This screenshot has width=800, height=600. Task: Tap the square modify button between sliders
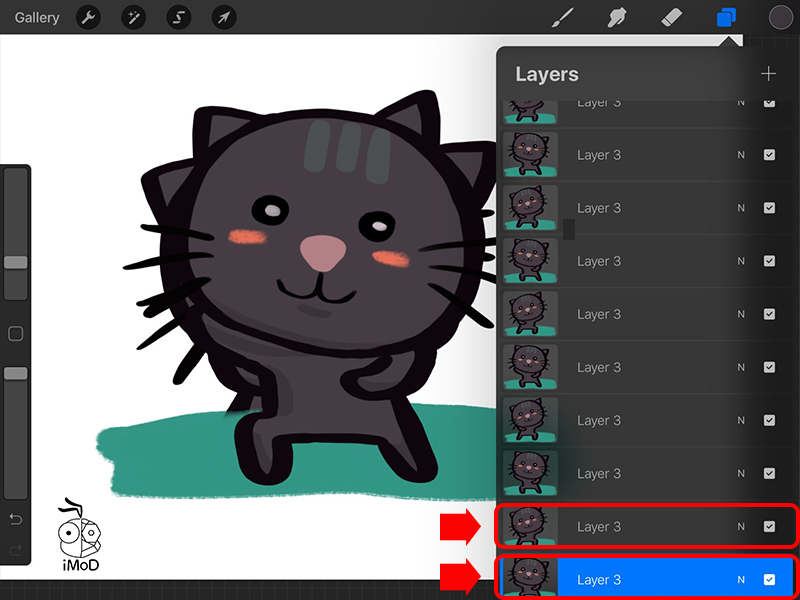[x=16, y=334]
